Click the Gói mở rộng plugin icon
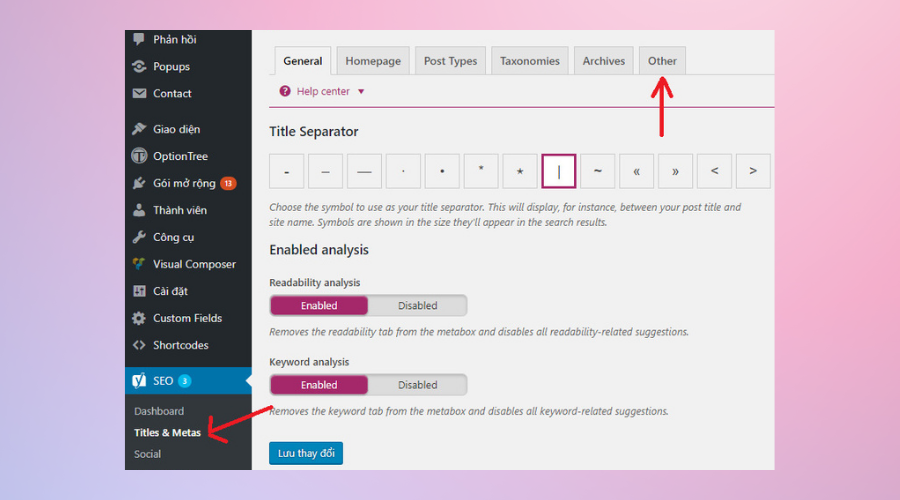The height and width of the screenshot is (500, 900). 139,183
